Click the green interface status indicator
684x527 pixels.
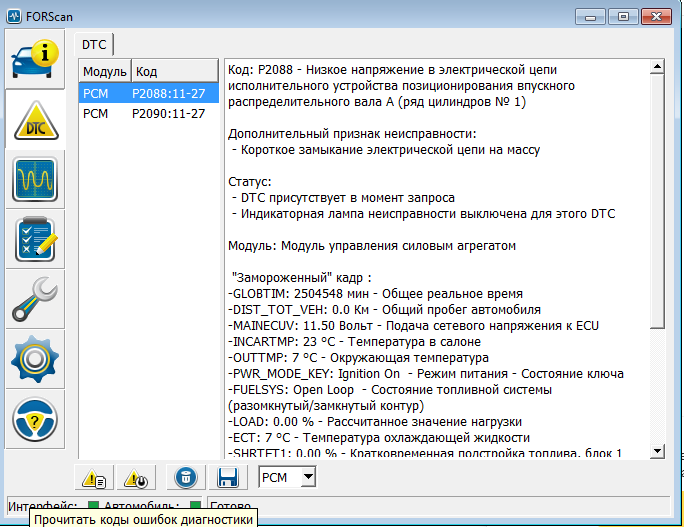[93, 506]
